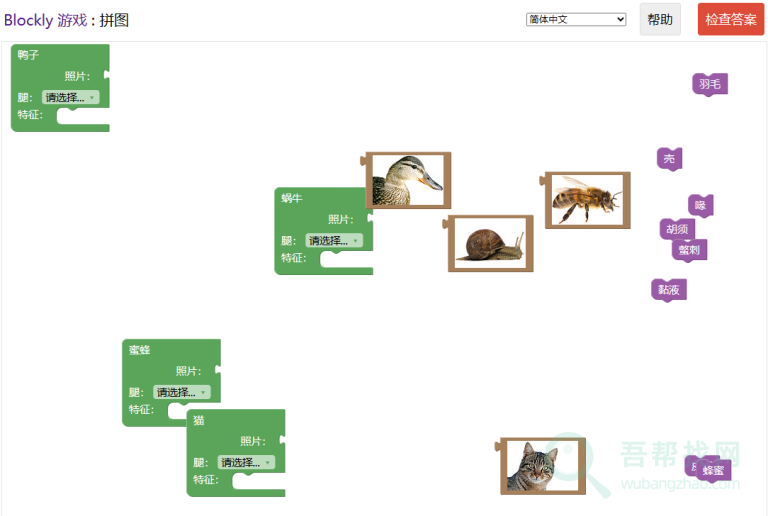Pick the purple 羽毛 trait block
This screenshot has width=768, height=516.
[710, 84]
